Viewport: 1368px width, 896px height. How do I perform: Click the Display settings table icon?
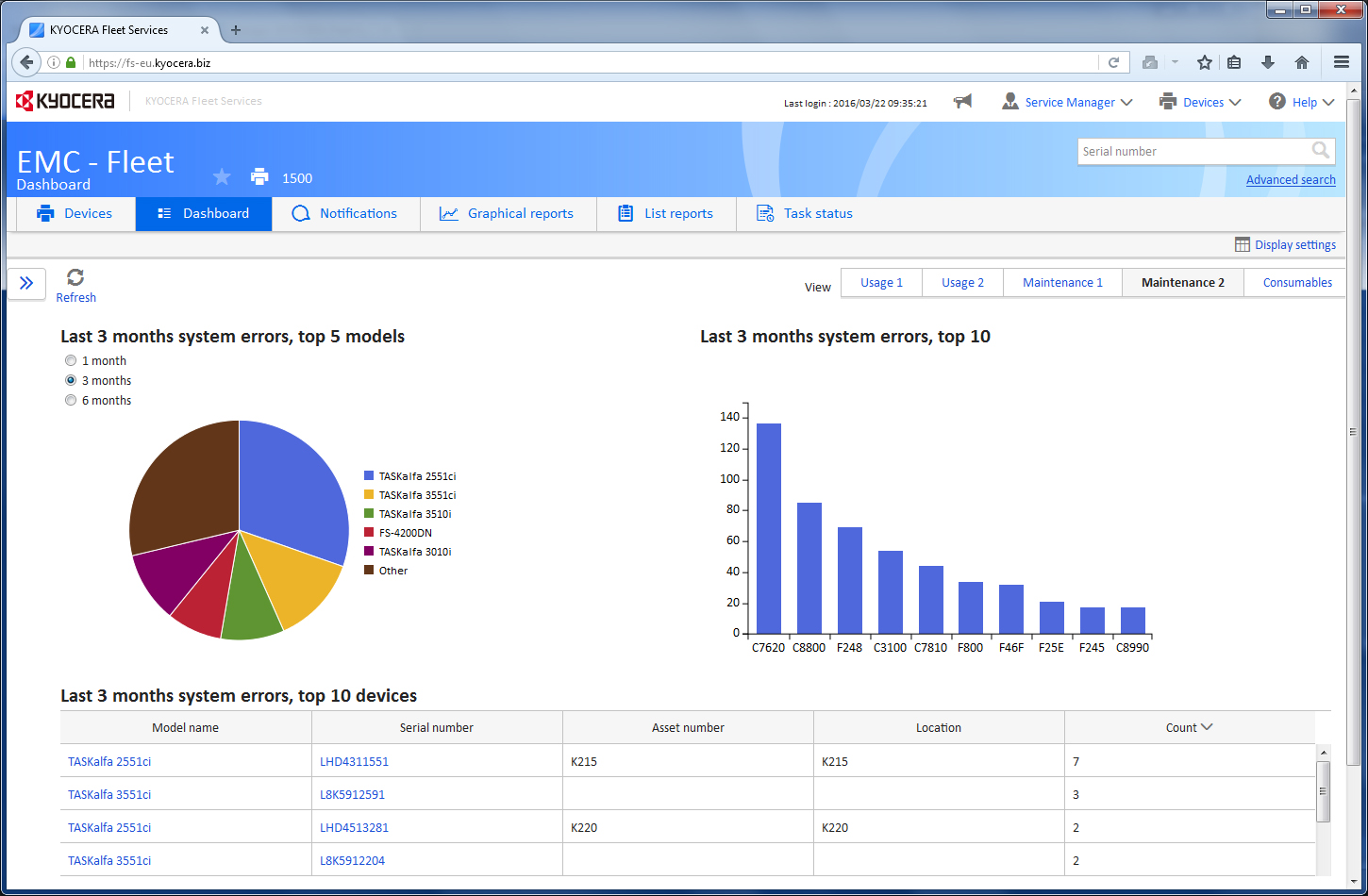[1243, 244]
